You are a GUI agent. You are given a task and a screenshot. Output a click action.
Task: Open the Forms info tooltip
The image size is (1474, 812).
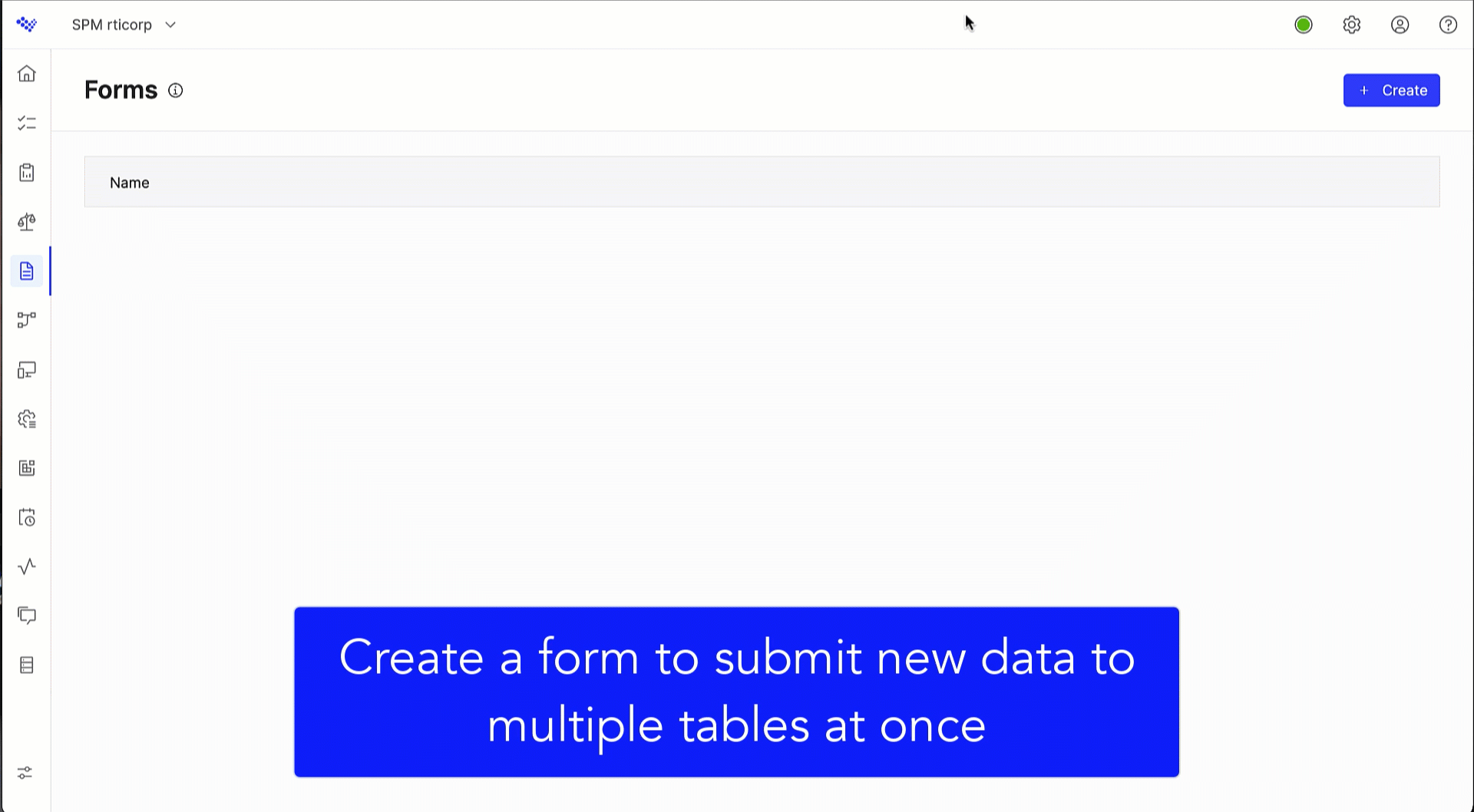coord(175,91)
